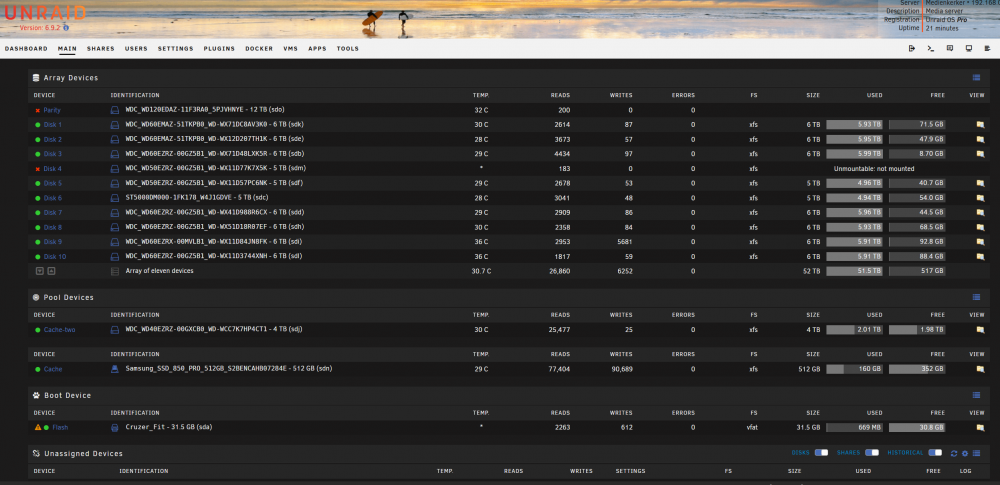Browse Cache-two pool via its folder icon

[x=980, y=330]
